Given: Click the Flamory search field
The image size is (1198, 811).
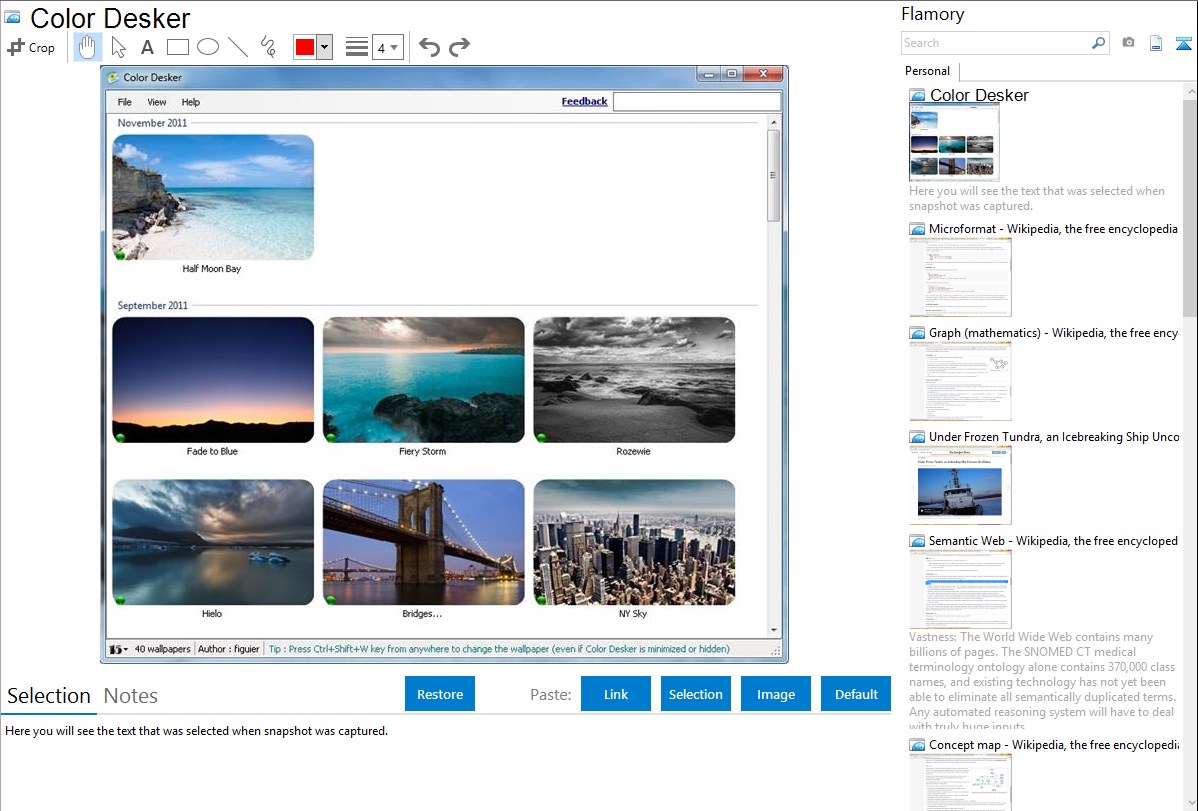Looking at the screenshot, I should pyautogui.click(x=996, y=43).
